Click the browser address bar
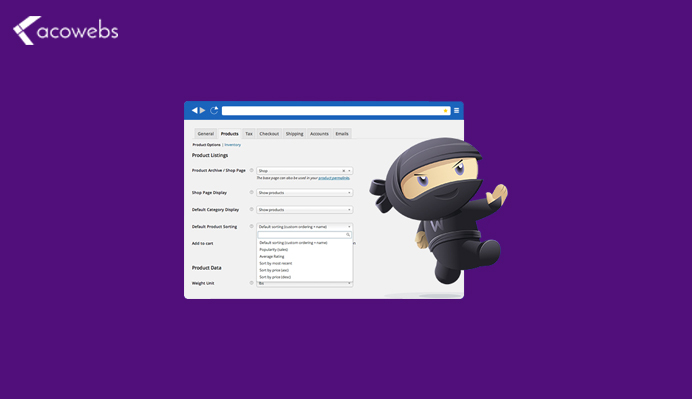 click(x=336, y=111)
